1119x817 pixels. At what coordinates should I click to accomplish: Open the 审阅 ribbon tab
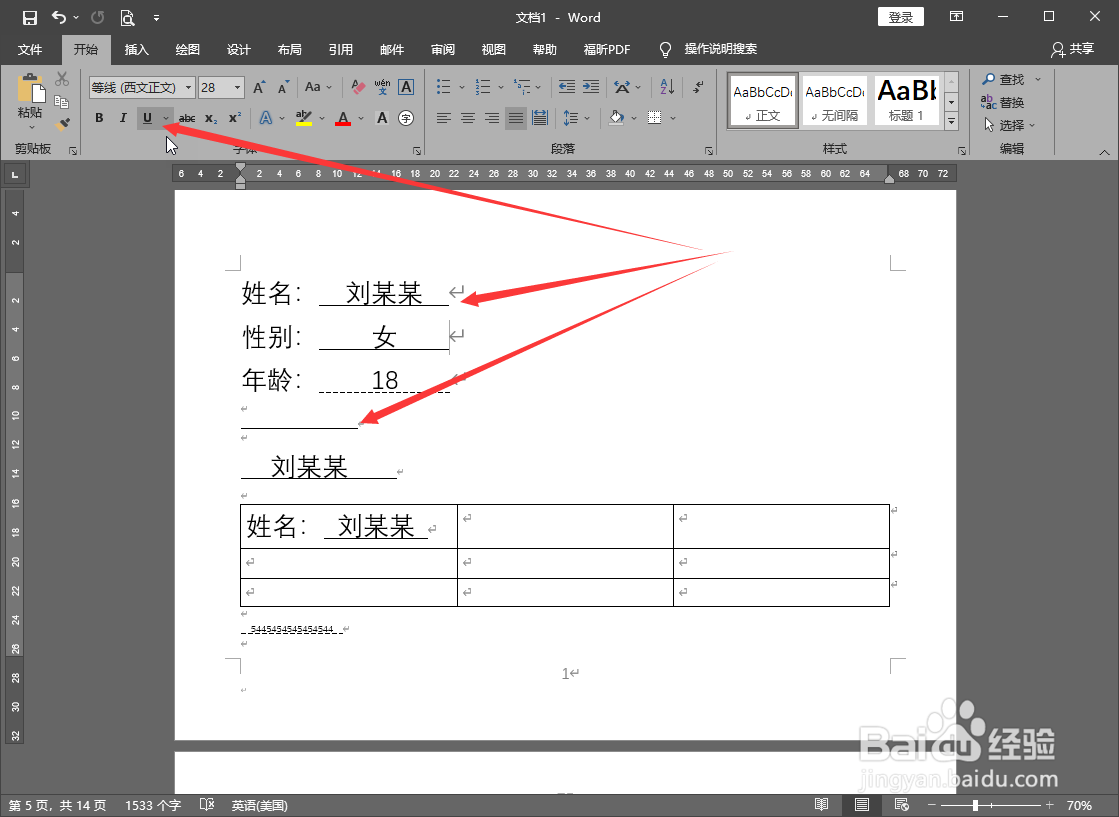tap(442, 49)
